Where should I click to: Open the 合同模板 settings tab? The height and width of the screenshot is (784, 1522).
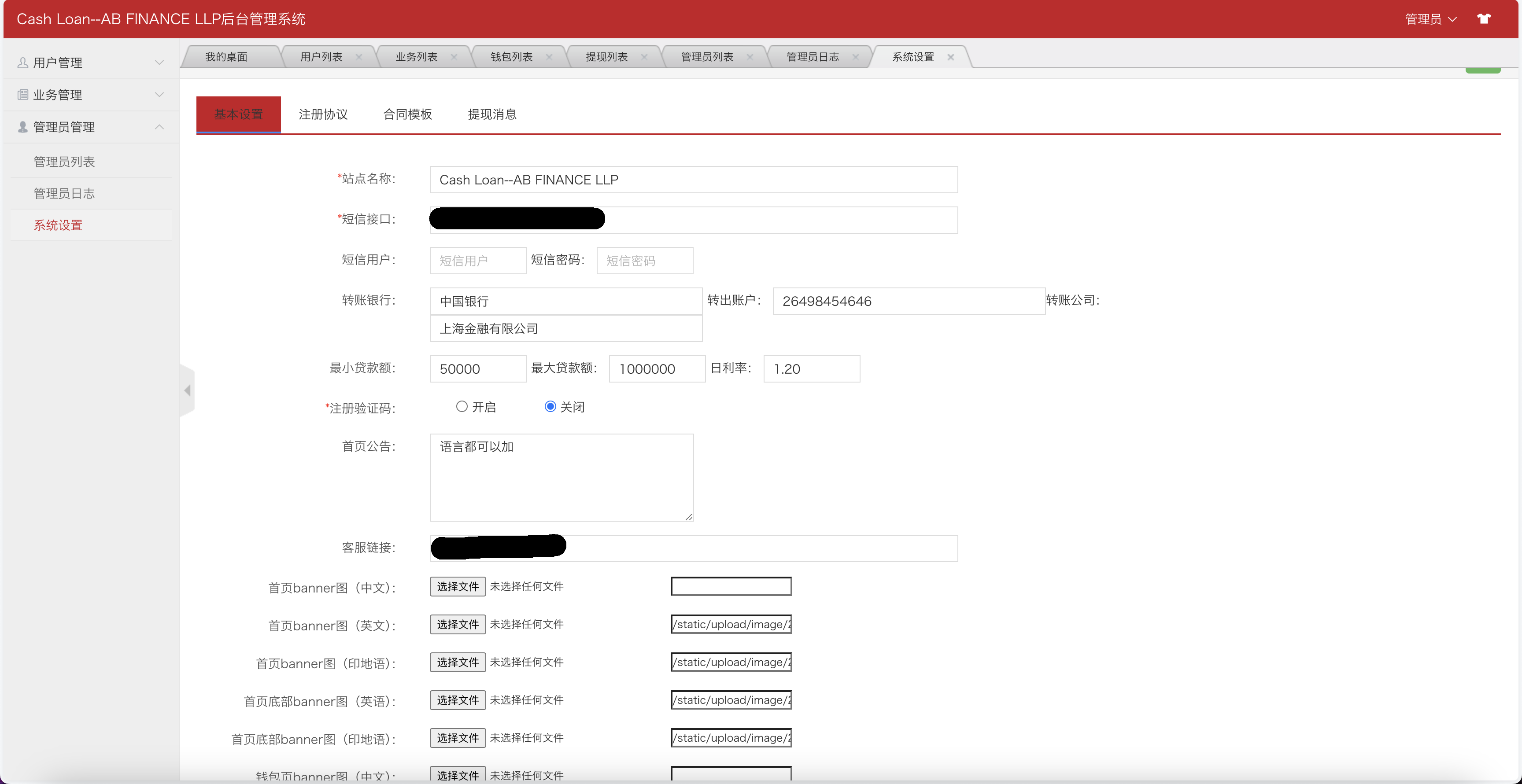coord(408,114)
